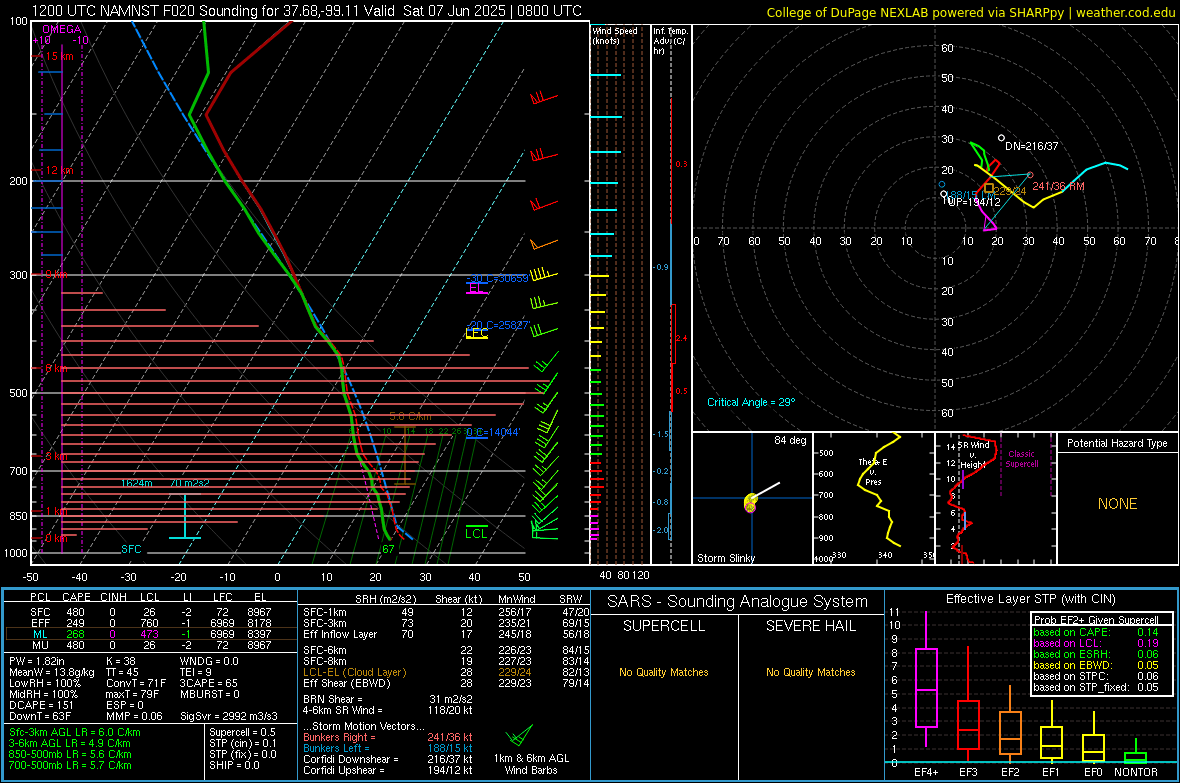This screenshot has width=1180, height=783.
Task: Click the SFC label on the Skew-T
Action: click(131, 550)
